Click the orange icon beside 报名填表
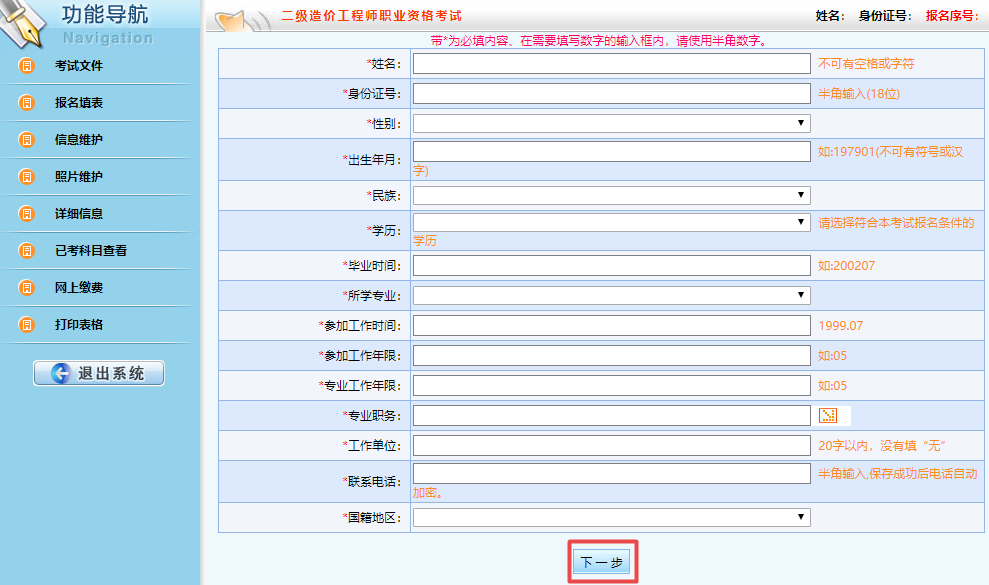This screenshot has height=585, width=989. coord(26,103)
